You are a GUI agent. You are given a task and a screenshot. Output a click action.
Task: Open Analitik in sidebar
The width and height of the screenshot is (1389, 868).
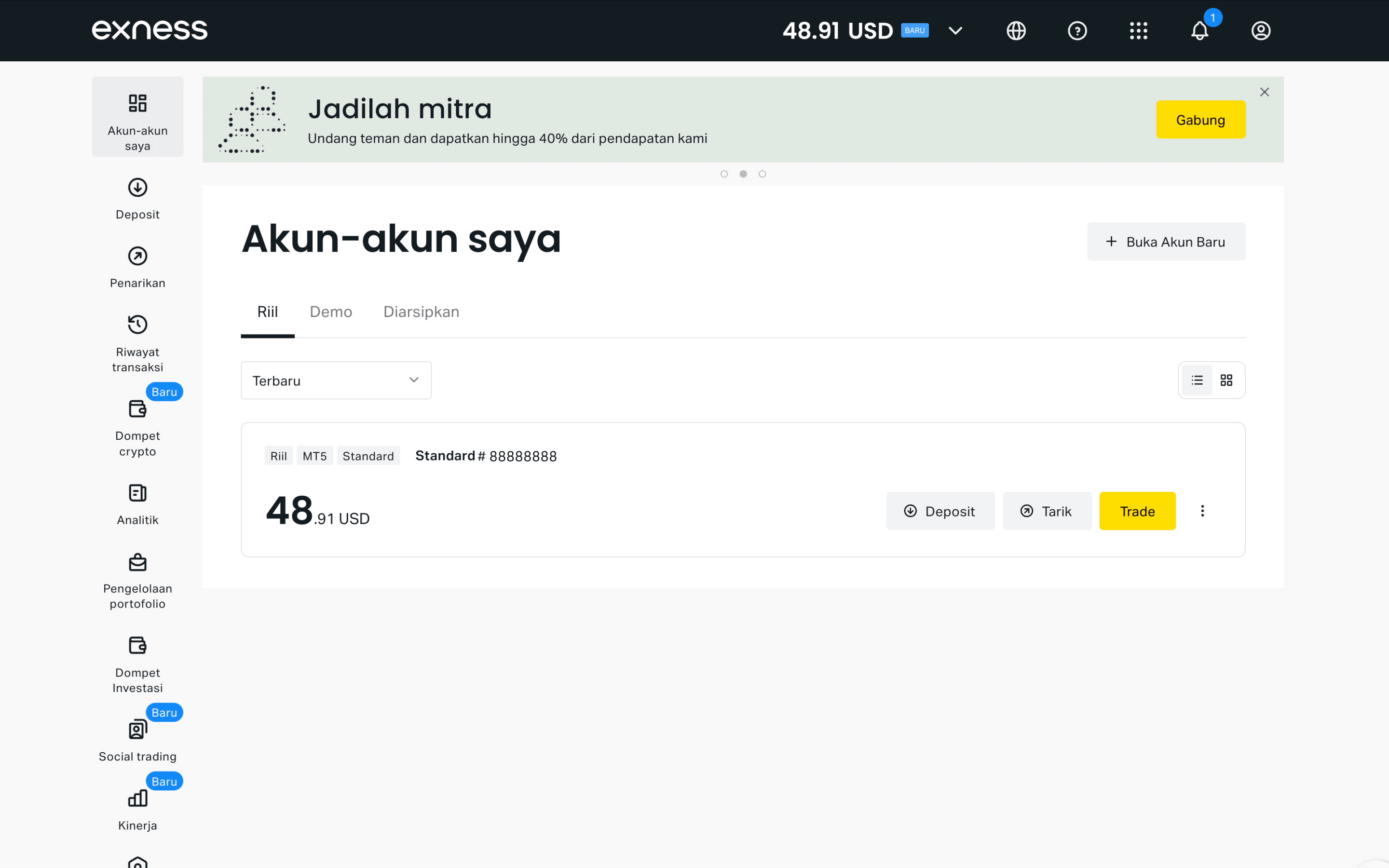tap(137, 504)
